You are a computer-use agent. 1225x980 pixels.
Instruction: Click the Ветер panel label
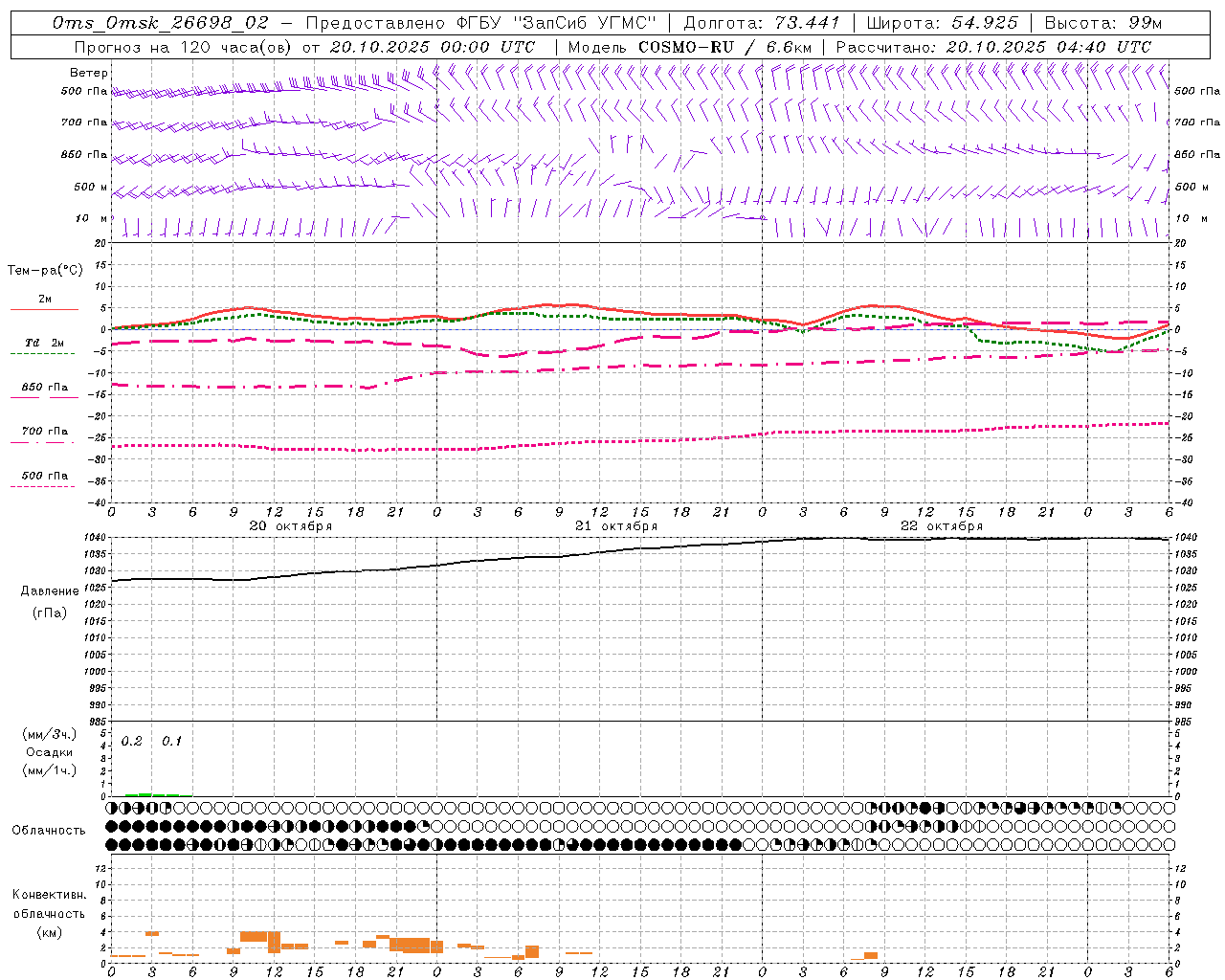pos(89,73)
